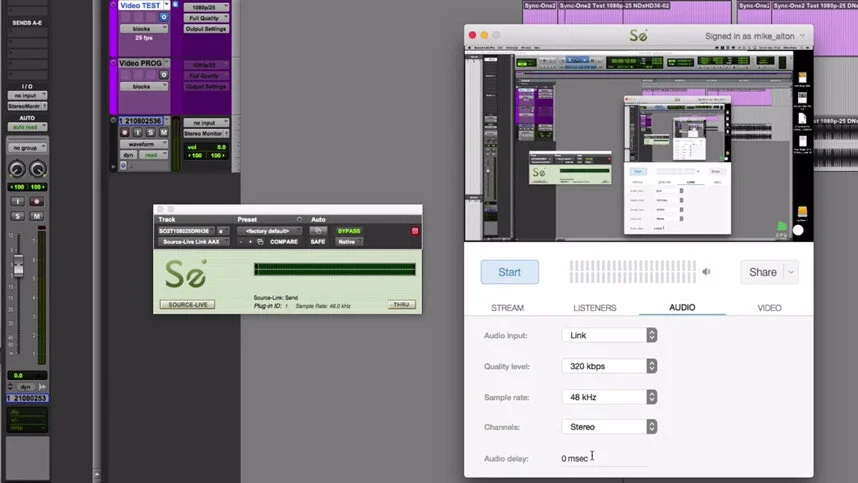
Task: Open audio track read automation mode selector
Action: click(154, 155)
